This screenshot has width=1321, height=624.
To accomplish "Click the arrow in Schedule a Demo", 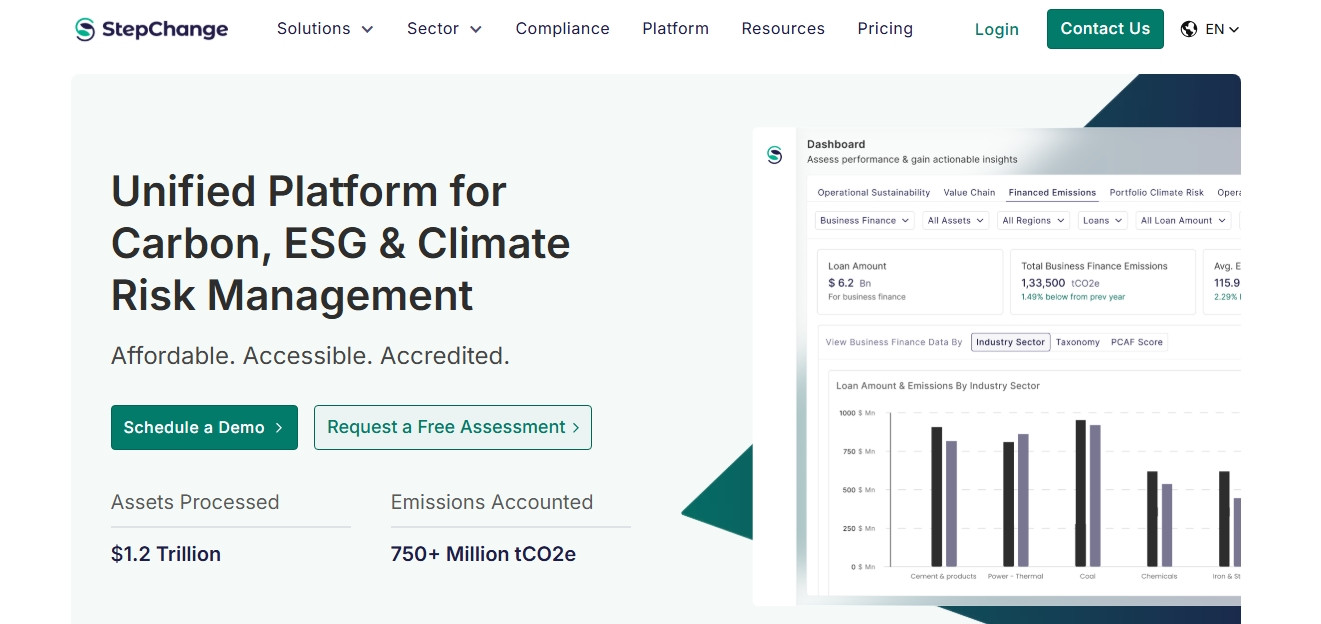I will pos(279,428).
